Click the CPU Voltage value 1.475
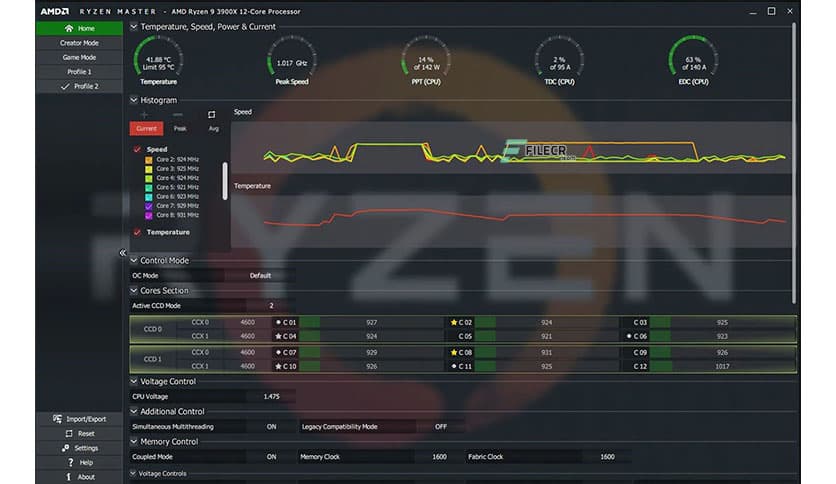The width and height of the screenshot is (836, 484). [271, 397]
